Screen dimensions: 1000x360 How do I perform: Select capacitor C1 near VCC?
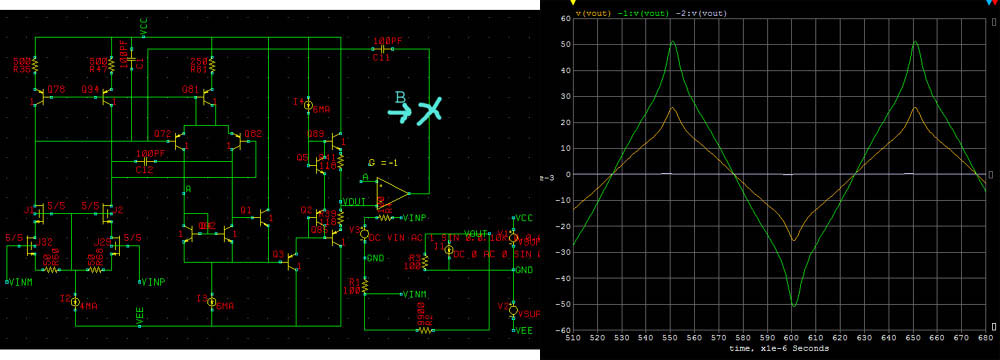[x=131, y=59]
